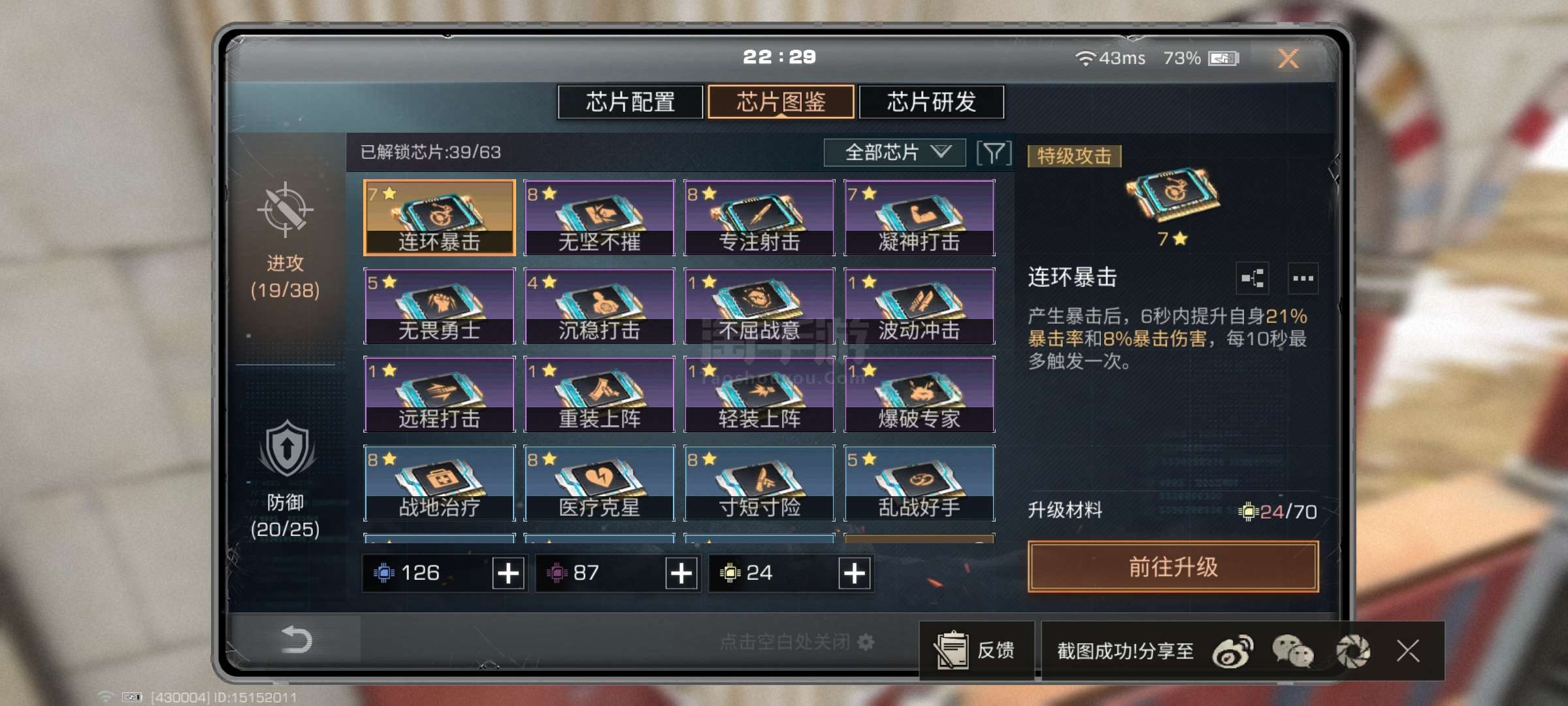Click the back arrow icon
This screenshot has height=706, width=1568.
click(296, 639)
